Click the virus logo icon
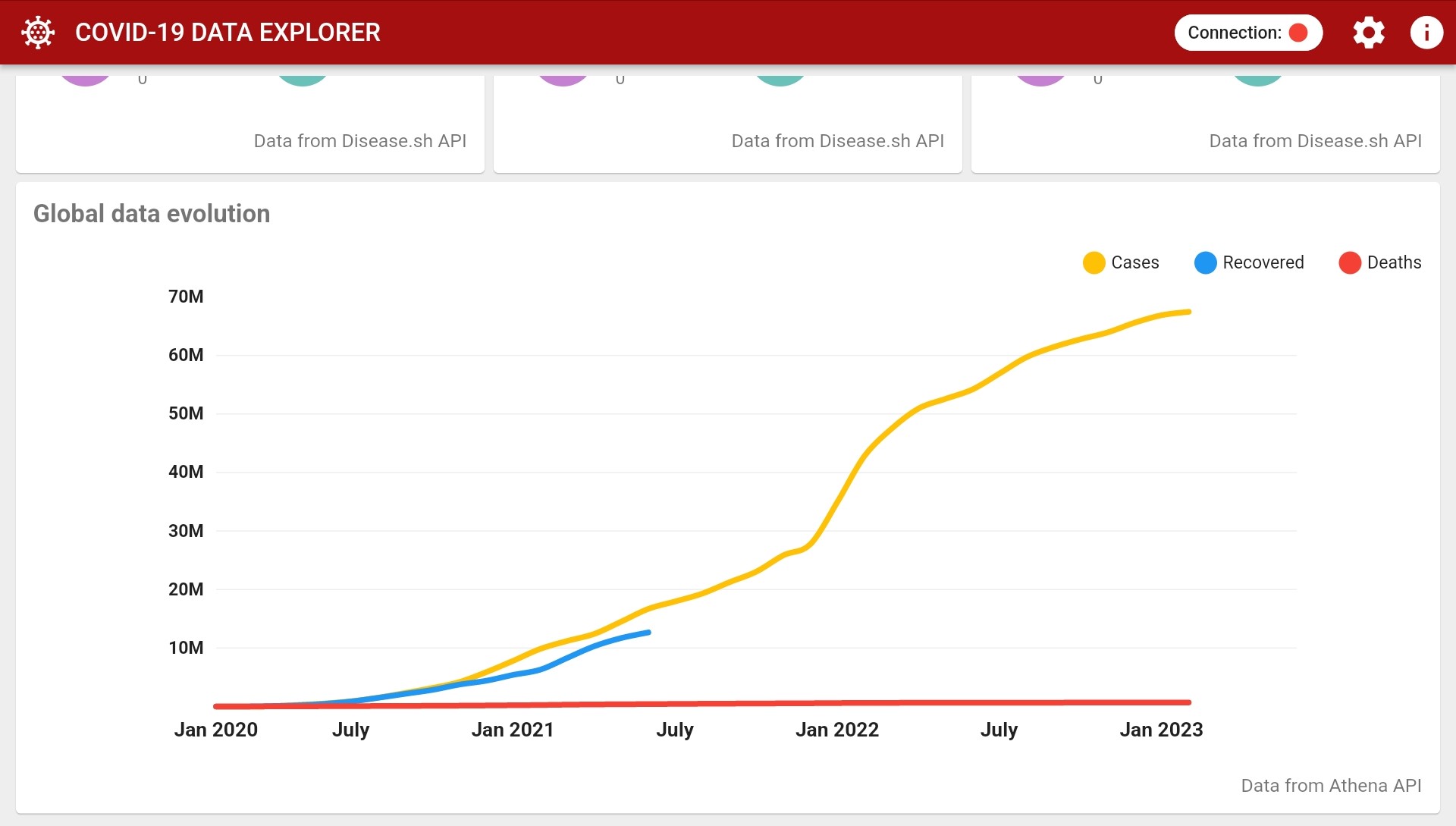 coord(38,33)
